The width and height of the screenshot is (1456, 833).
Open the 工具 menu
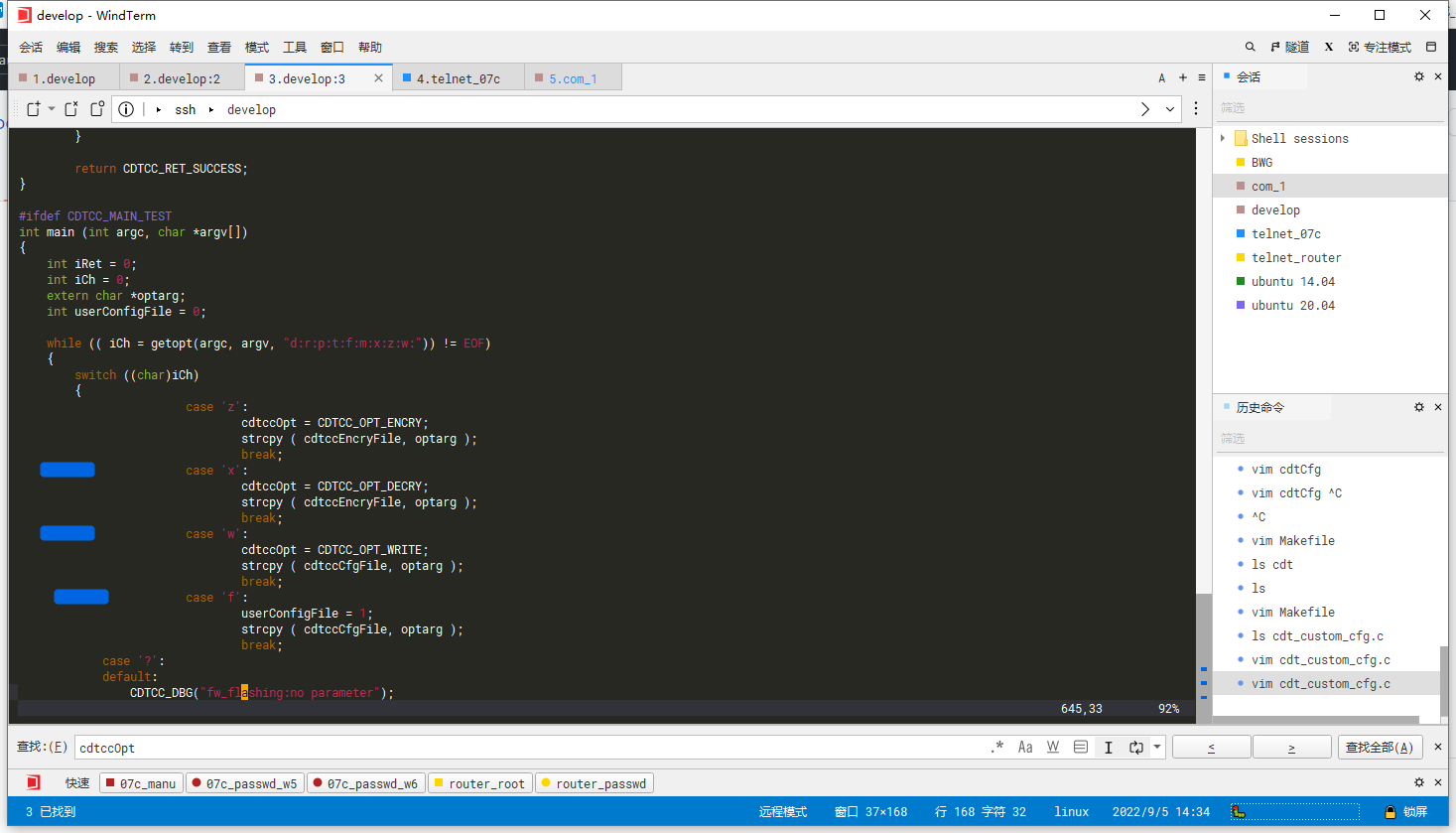click(295, 47)
